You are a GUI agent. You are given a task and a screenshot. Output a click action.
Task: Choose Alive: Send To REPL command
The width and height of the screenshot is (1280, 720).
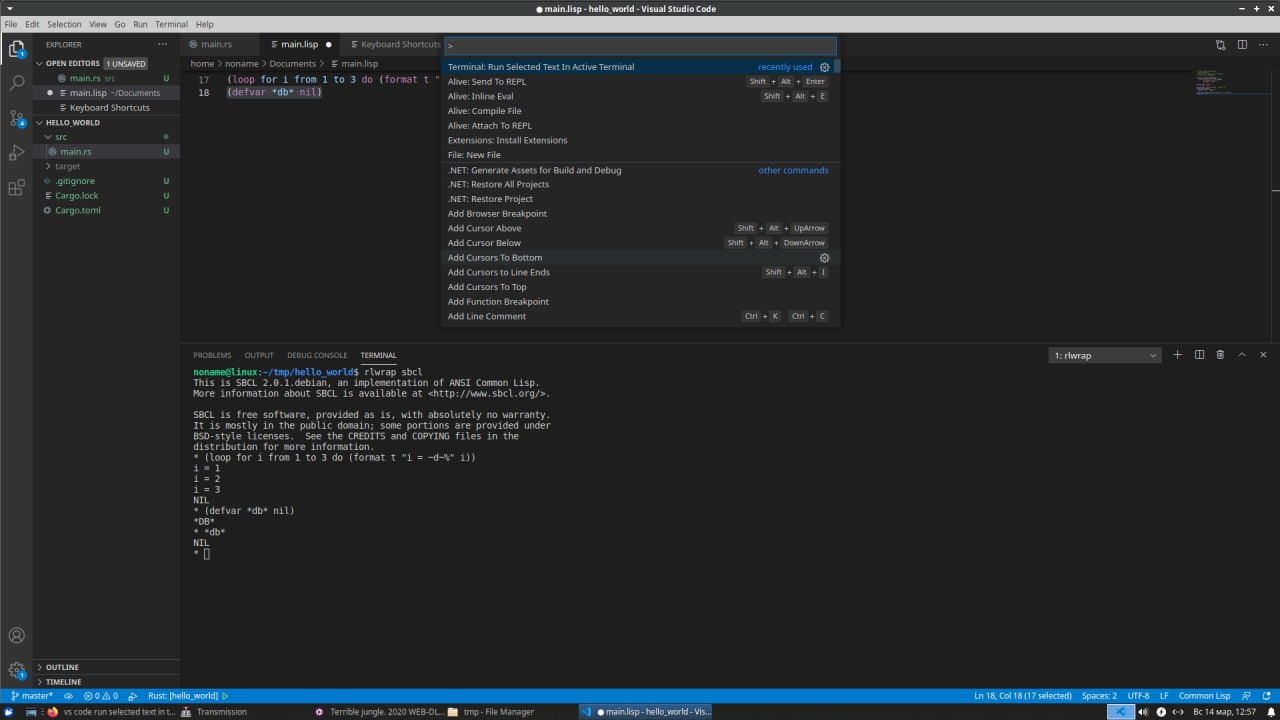pyautogui.click(x=640, y=82)
